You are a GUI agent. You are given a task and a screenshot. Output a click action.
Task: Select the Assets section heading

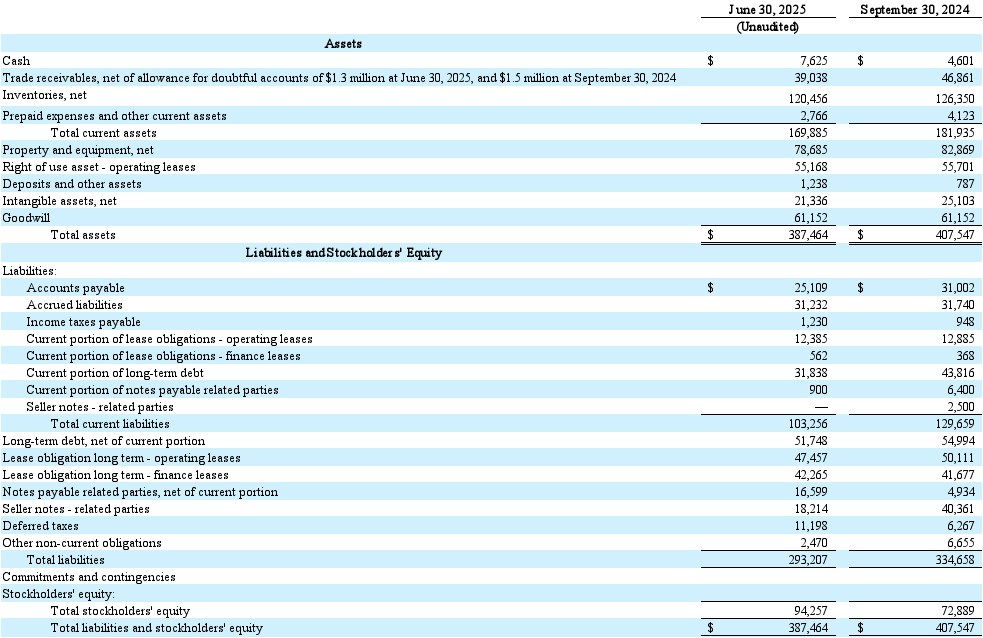[x=343, y=44]
